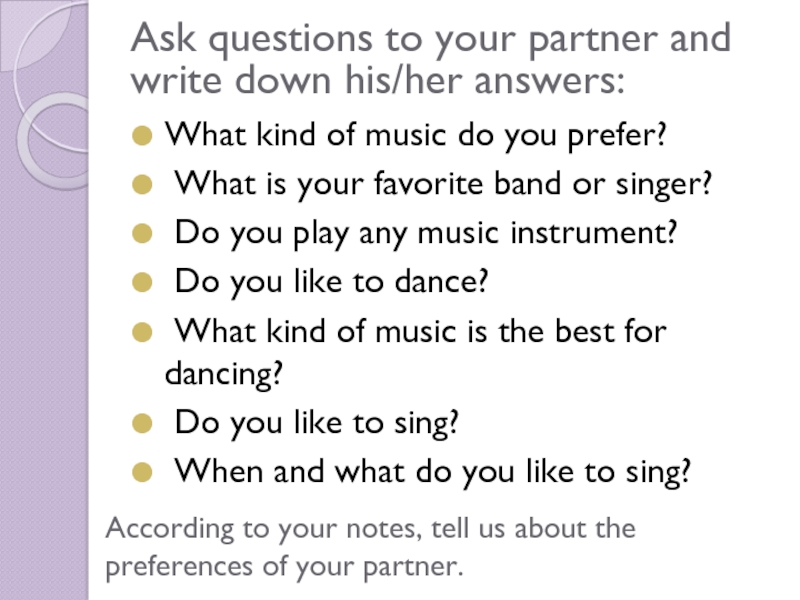Image resolution: width=800 pixels, height=600 pixels.
Task: Click the bullet dot beside "favorite band or singer"
Action: [146, 185]
